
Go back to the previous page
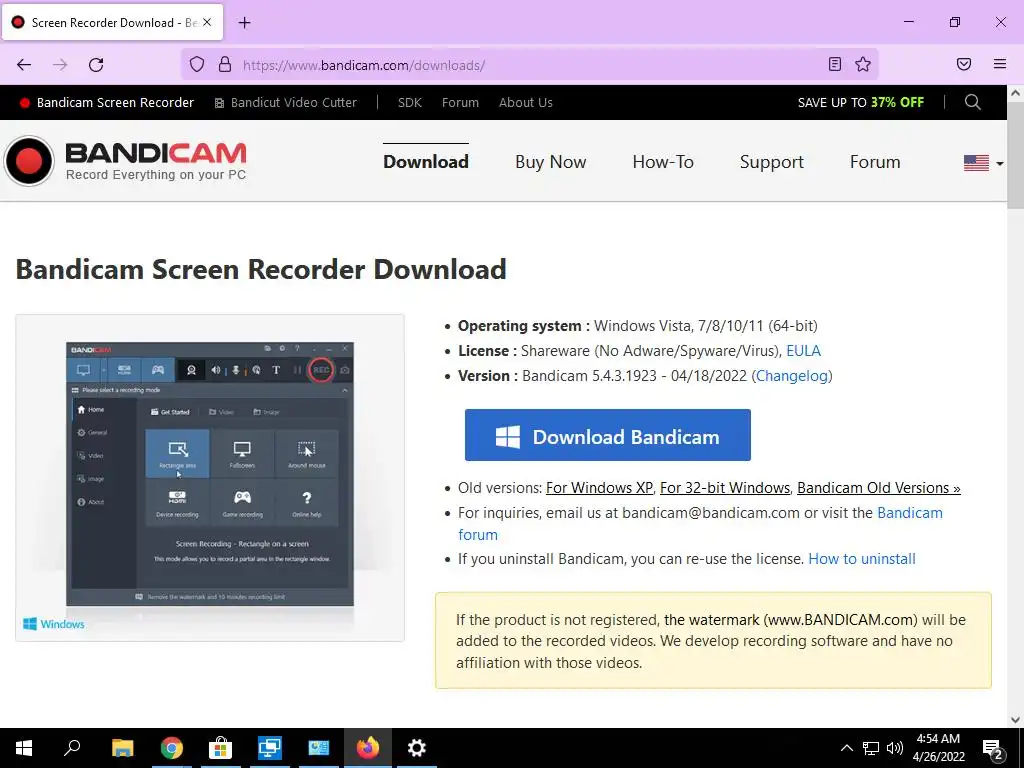point(24,65)
